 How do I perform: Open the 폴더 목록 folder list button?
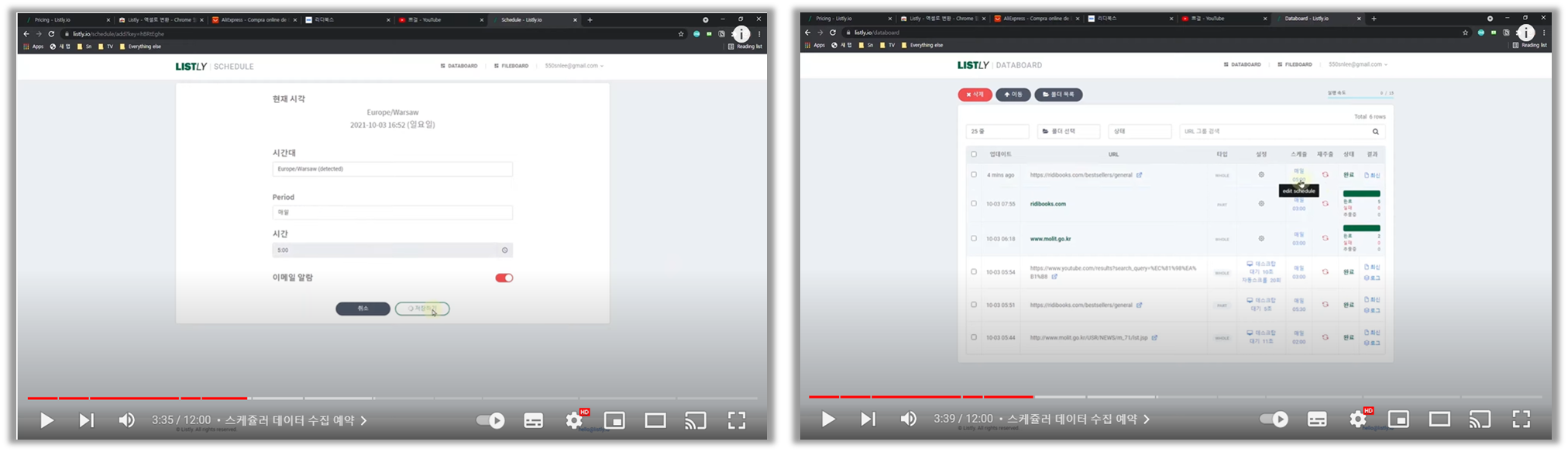1058,95
